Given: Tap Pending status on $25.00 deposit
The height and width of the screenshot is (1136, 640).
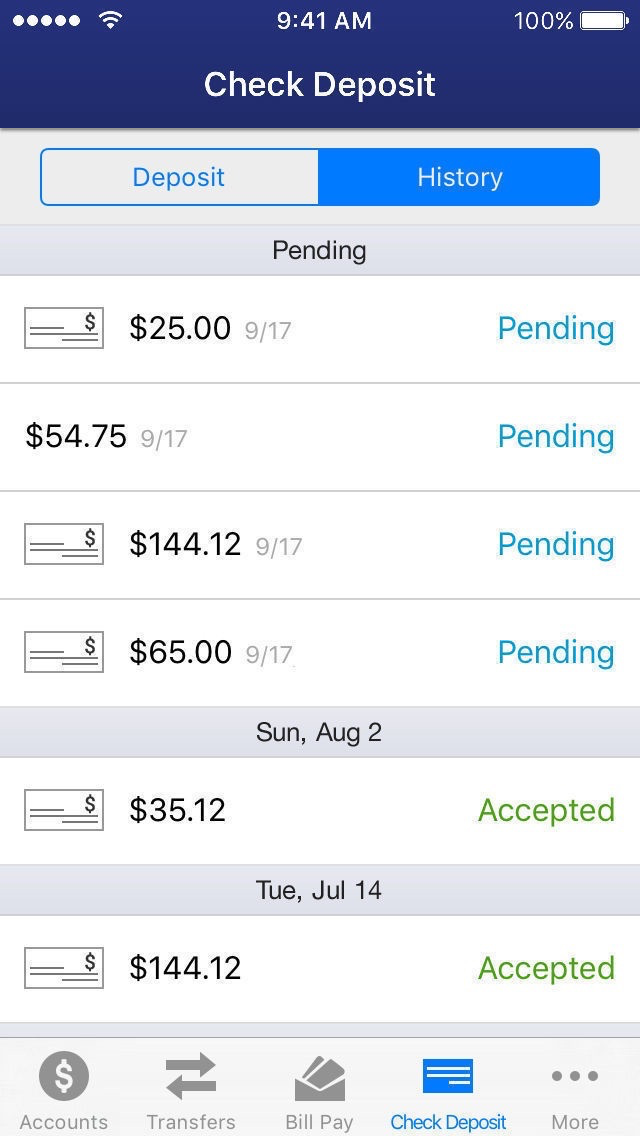Looking at the screenshot, I should [x=556, y=329].
